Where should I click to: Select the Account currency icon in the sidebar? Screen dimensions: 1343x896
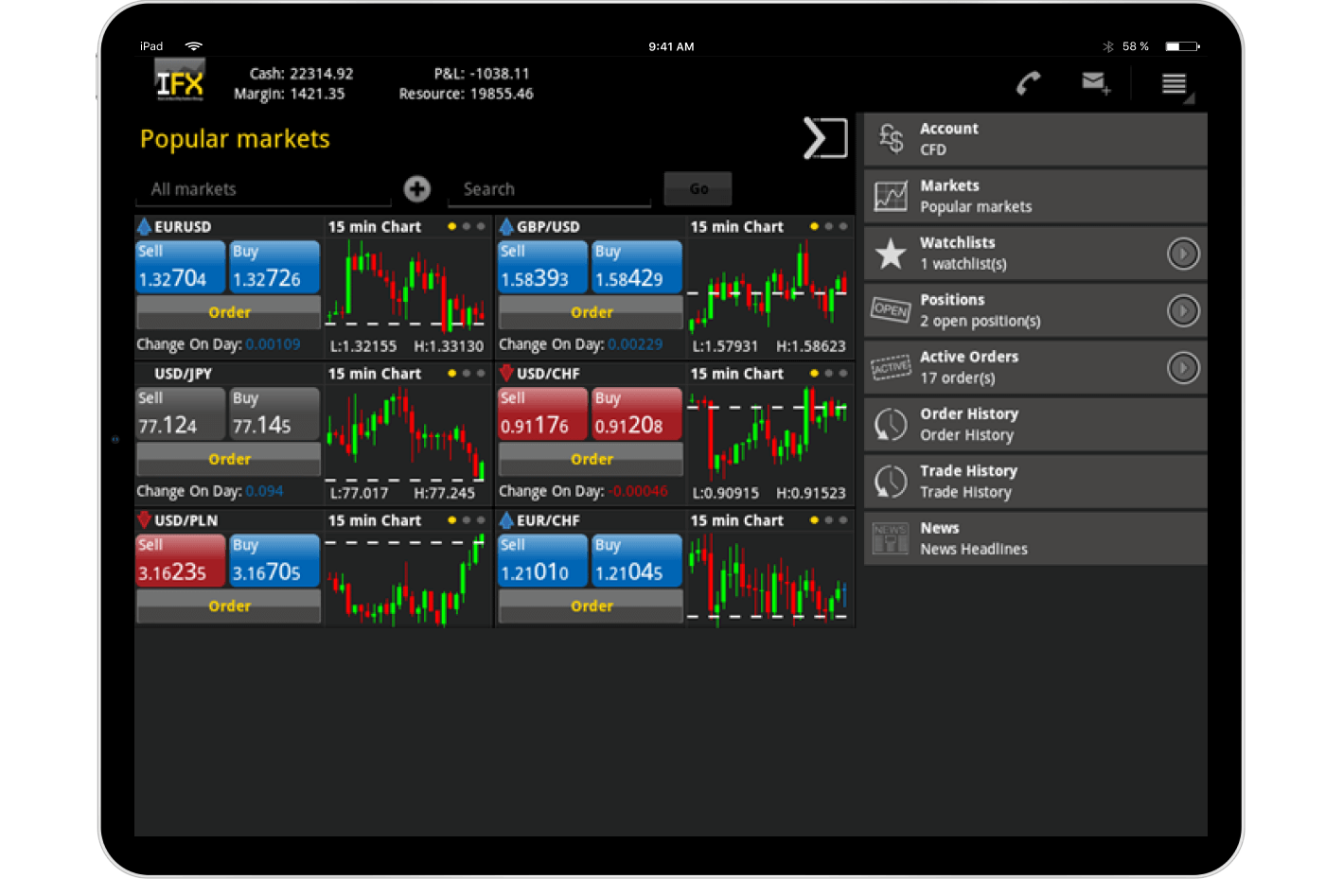(891, 139)
